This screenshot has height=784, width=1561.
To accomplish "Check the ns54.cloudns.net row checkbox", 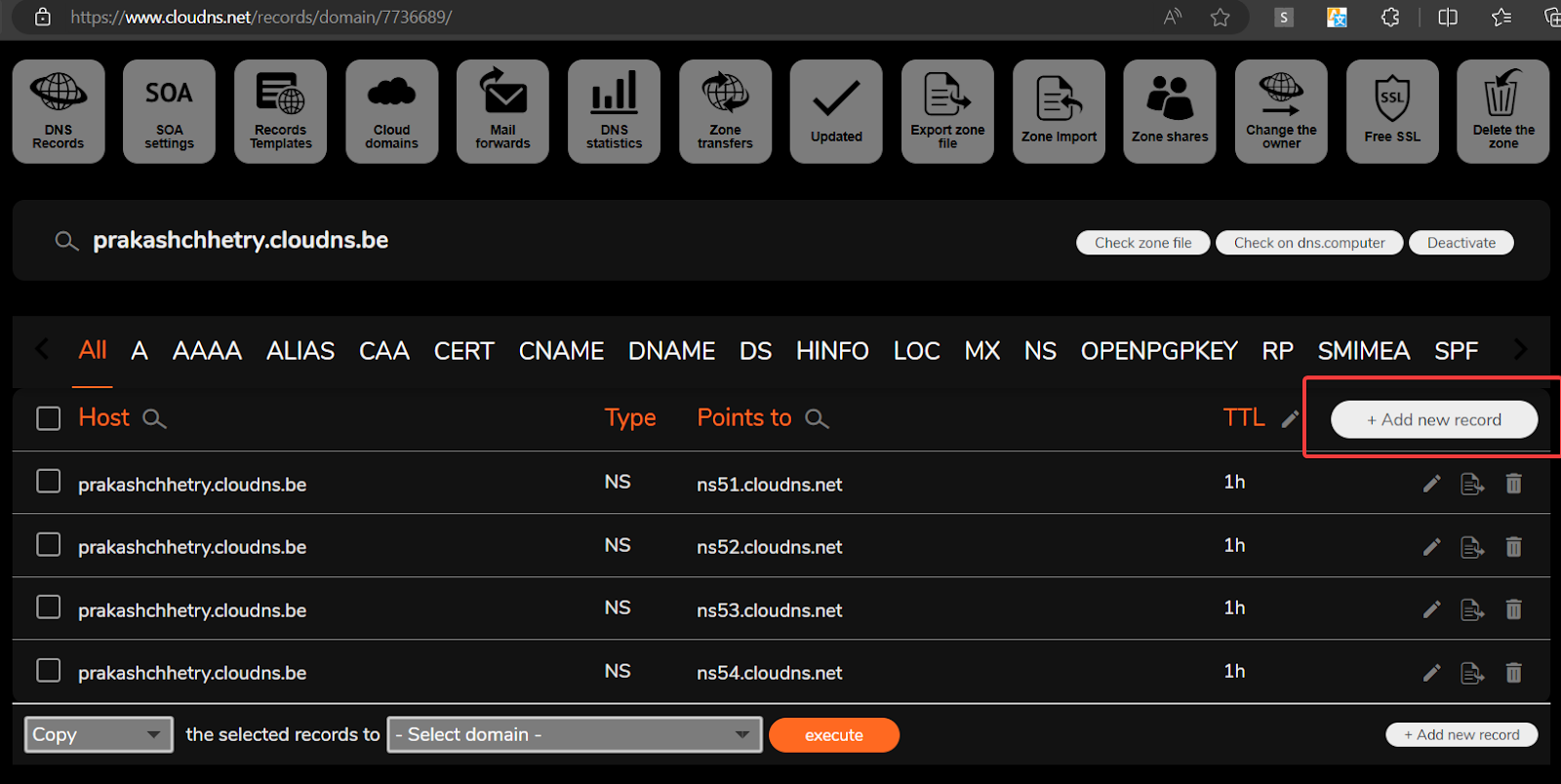I will (x=49, y=671).
